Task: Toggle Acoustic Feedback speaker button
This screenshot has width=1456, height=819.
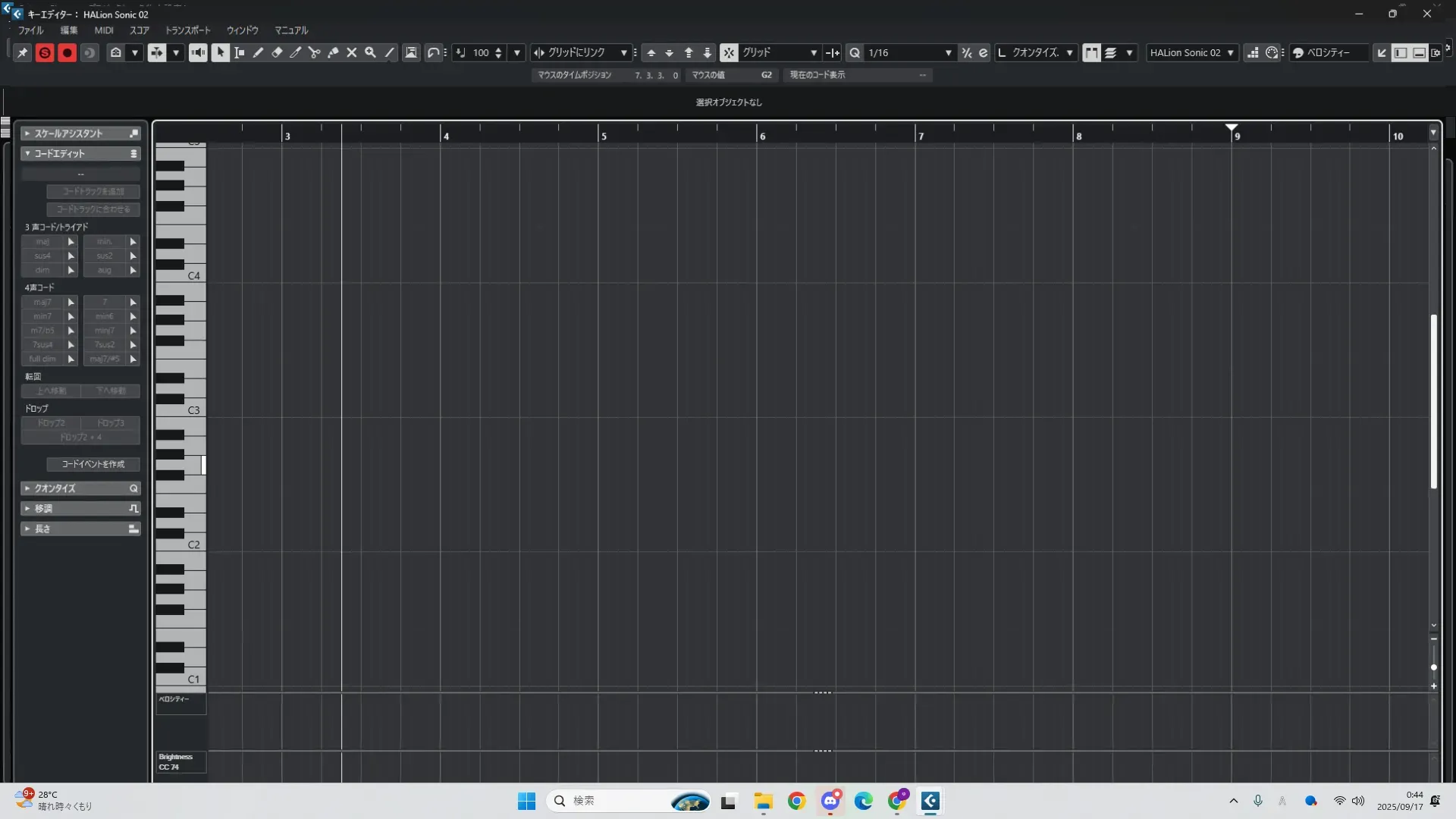Action: 198,52
